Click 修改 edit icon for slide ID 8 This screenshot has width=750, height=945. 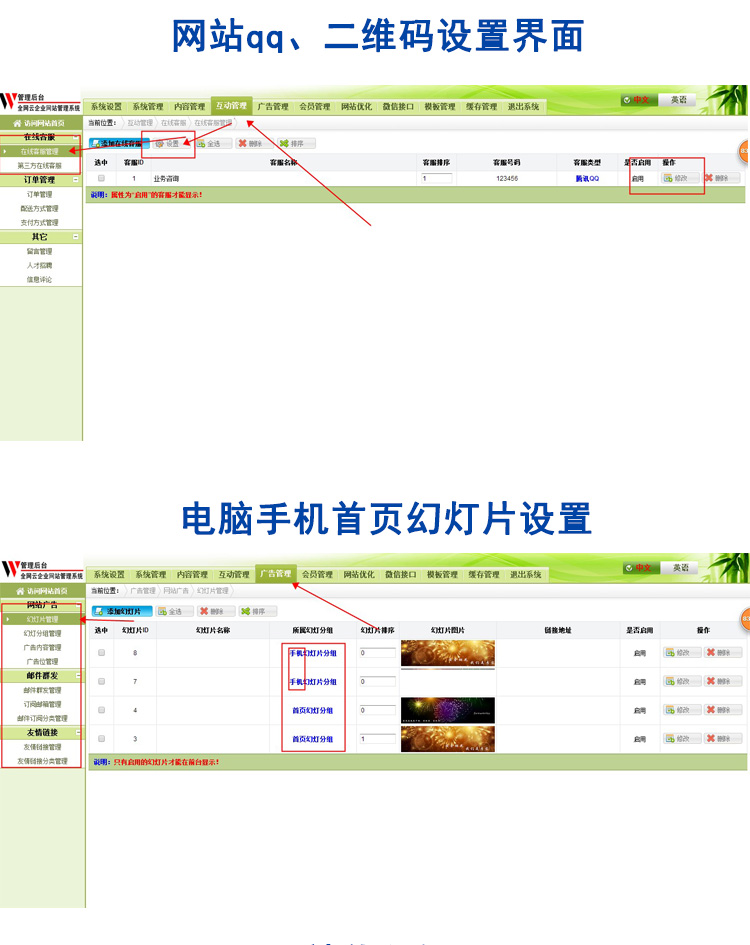coord(670,653)
